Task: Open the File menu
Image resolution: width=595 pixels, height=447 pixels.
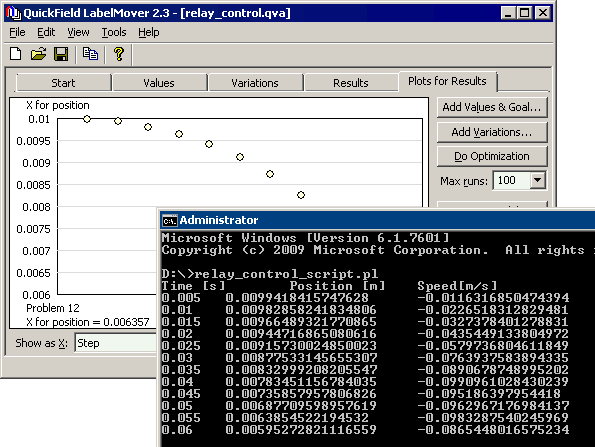Action: point(17,33)
